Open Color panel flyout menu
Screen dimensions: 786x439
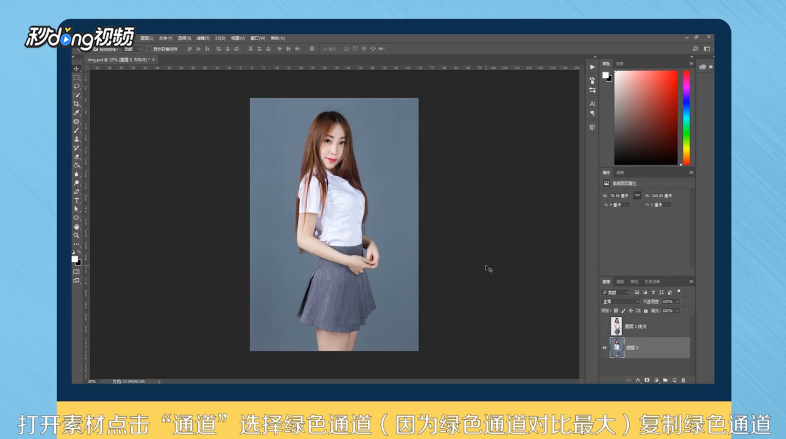point(691,64)
